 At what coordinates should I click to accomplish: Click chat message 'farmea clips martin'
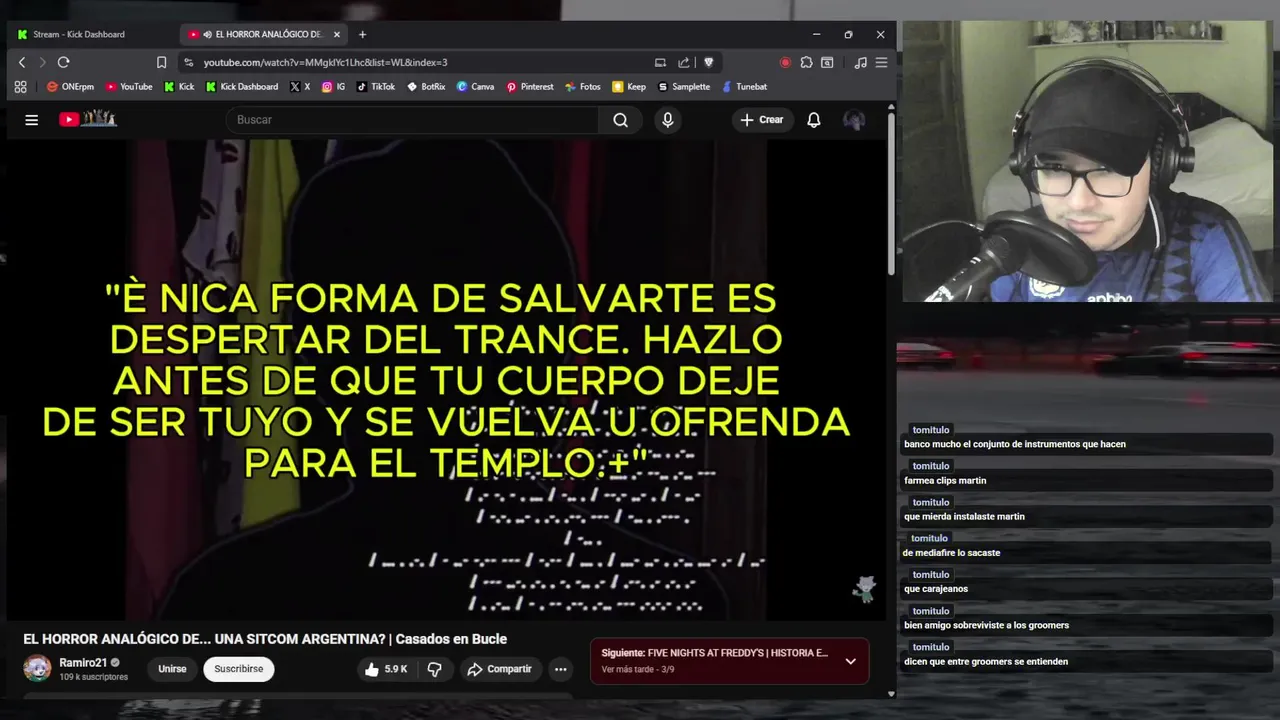[945, 481]
